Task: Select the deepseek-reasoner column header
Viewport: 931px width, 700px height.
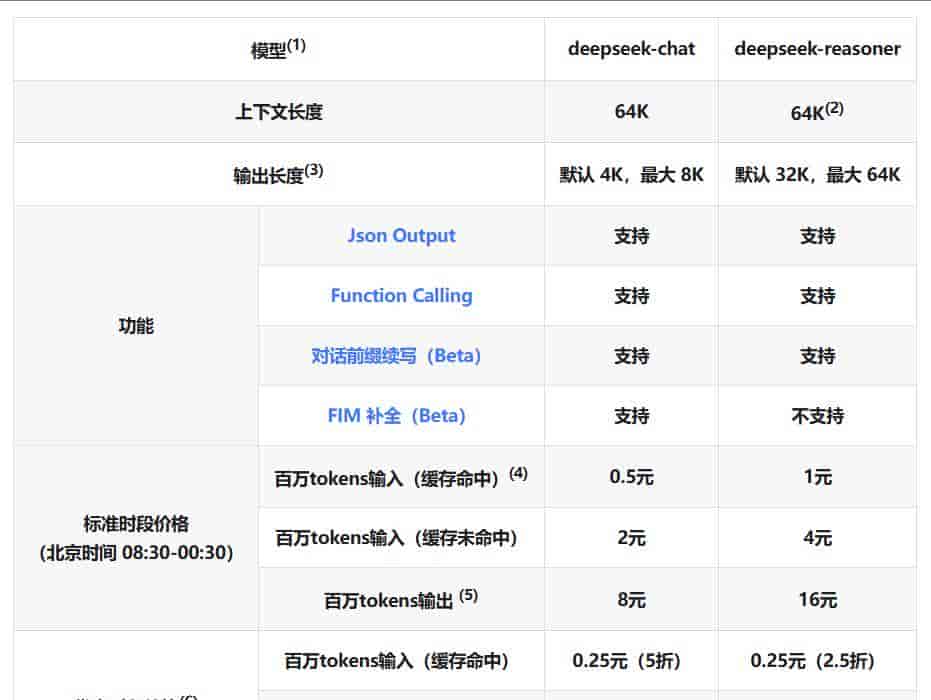Action: [817, 49]
